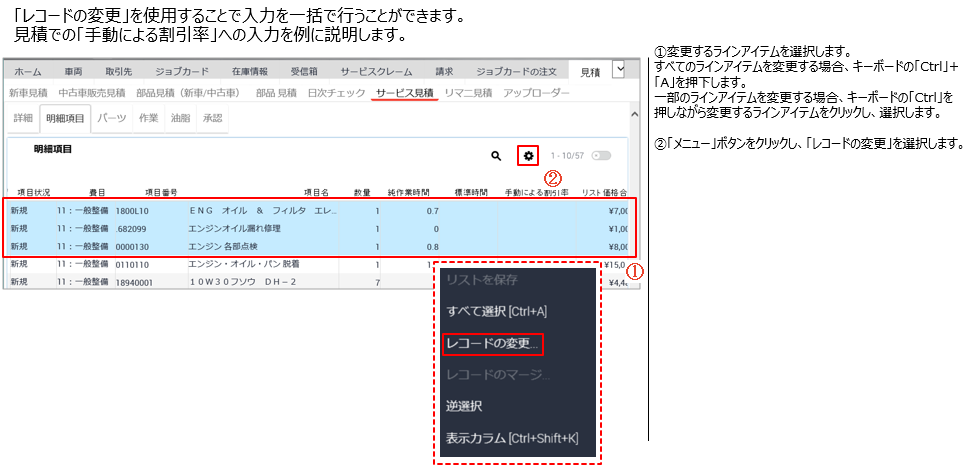Click the 新車見積 link
Screen dimensions: 968x467
[x=28, y=93]
